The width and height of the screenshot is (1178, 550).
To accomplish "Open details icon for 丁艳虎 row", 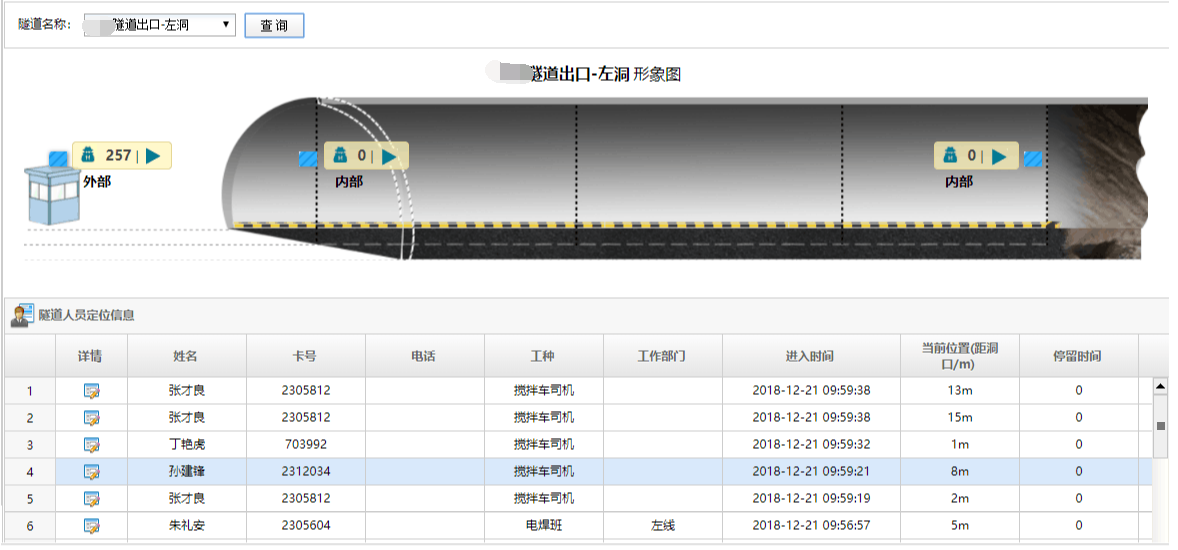I will click(92, 445).
